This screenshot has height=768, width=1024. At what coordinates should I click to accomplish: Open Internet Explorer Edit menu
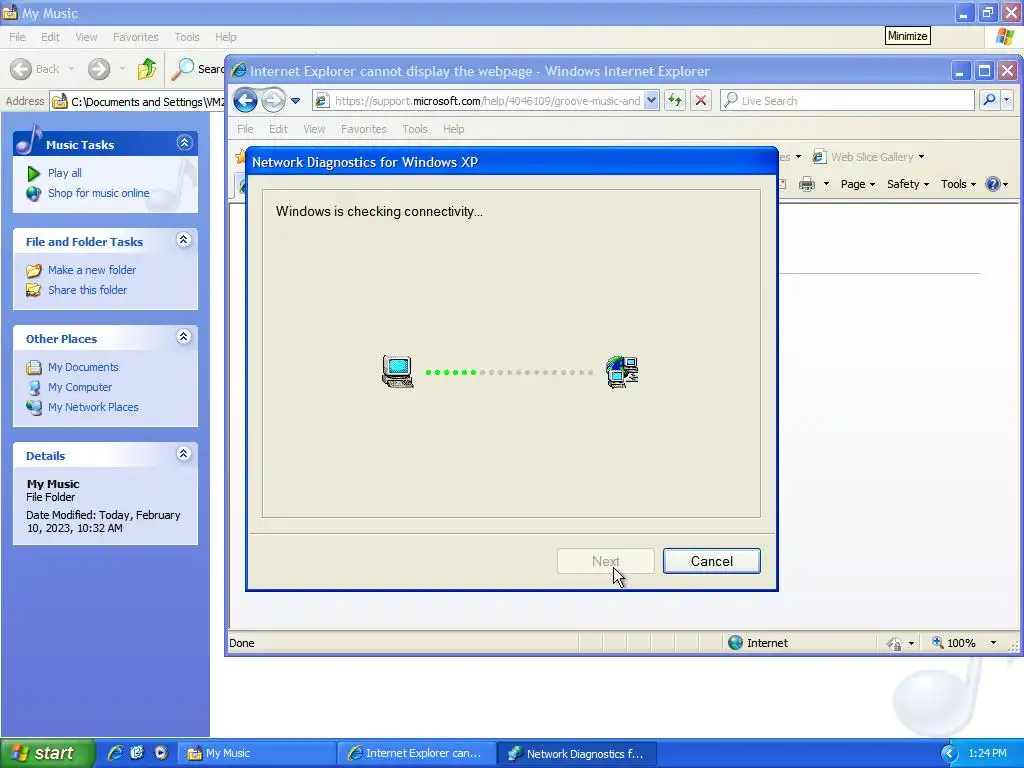pyautogui.click(x=278, y=129)
